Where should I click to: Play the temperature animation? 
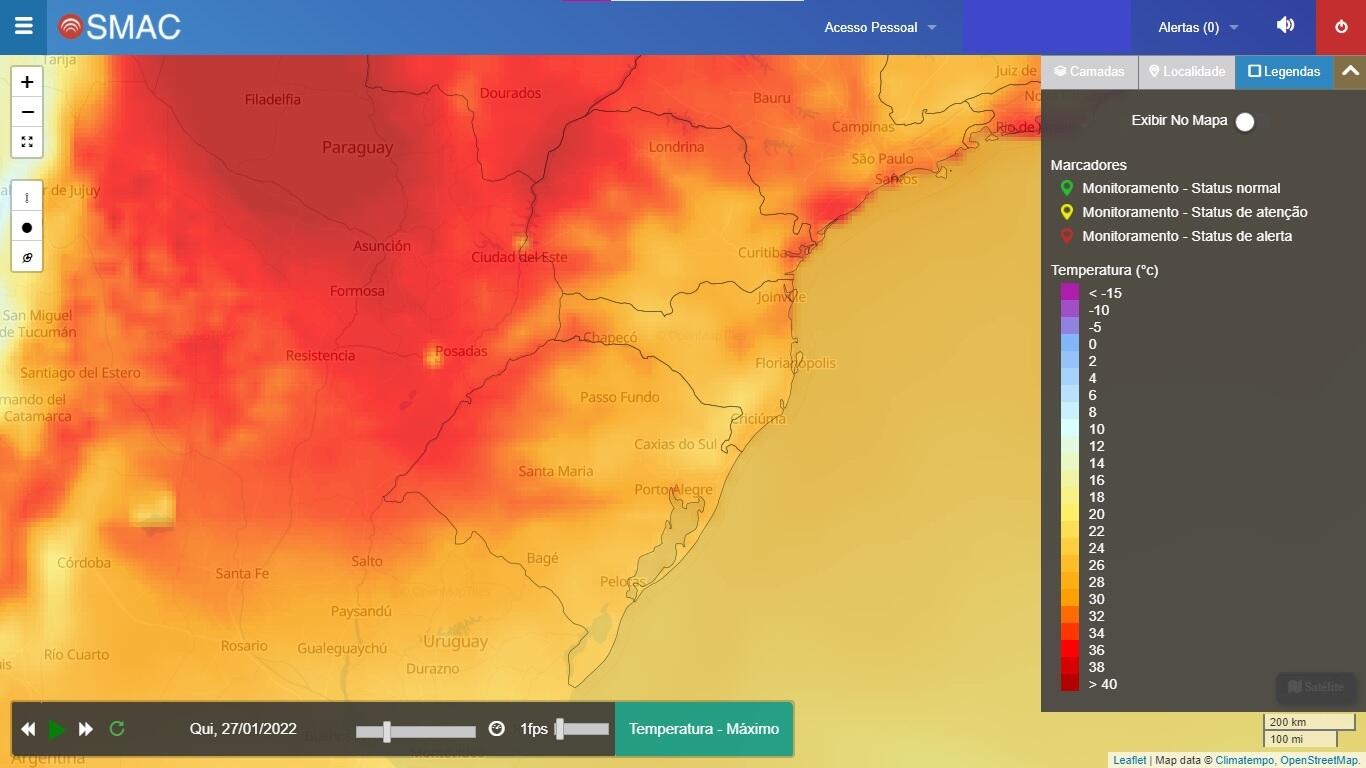pyautogui.click(x=57, y=730)
